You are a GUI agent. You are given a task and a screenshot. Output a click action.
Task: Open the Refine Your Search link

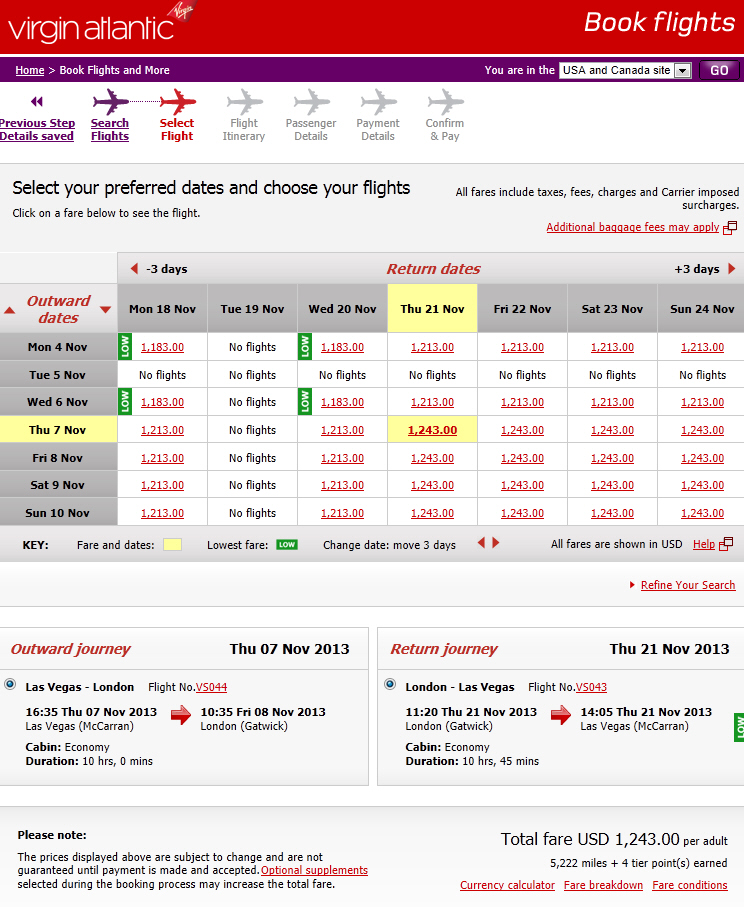coord(688,585)
